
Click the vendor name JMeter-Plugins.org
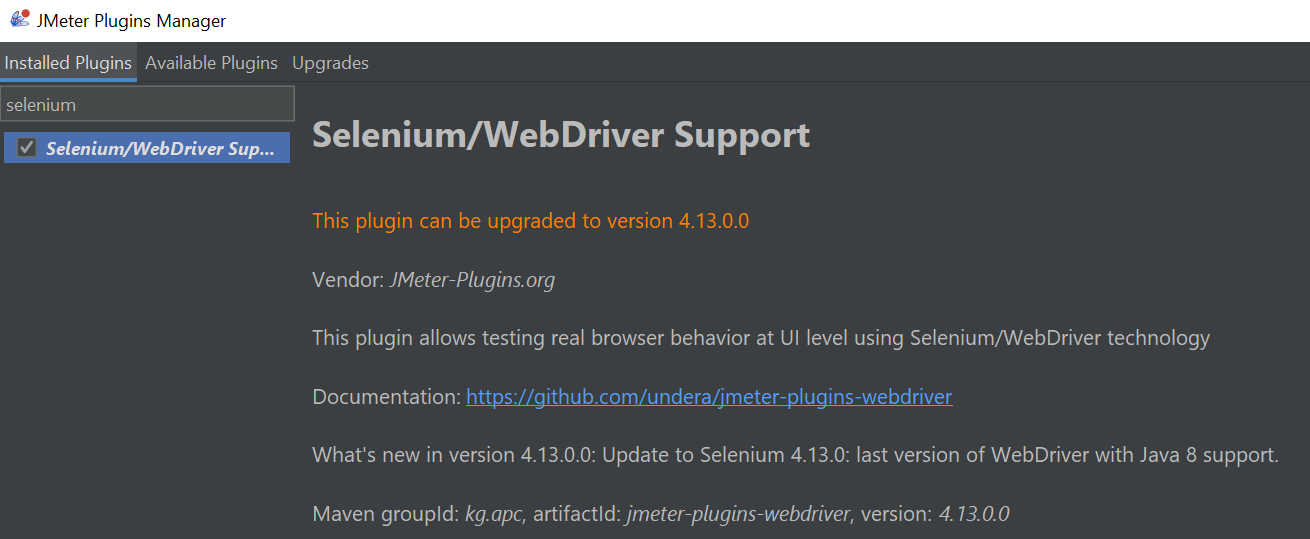pos(472,280)
